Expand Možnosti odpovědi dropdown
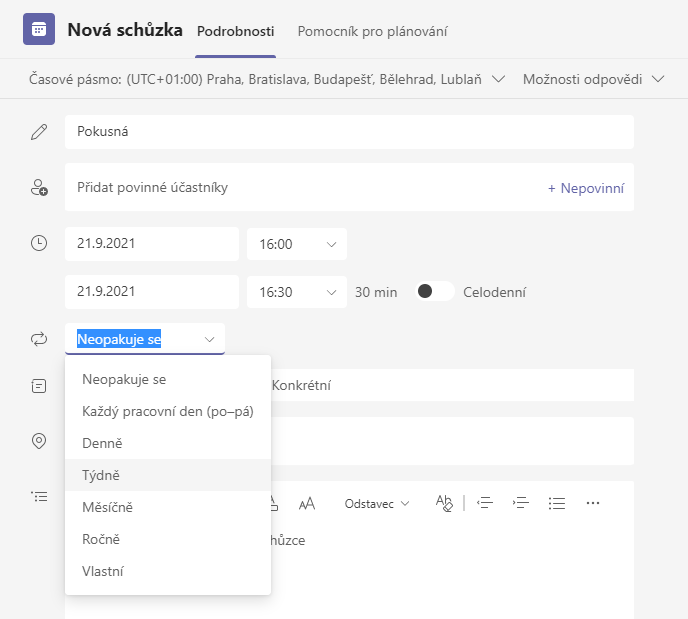This screenshot has width=688, height=619. point(594,78)
